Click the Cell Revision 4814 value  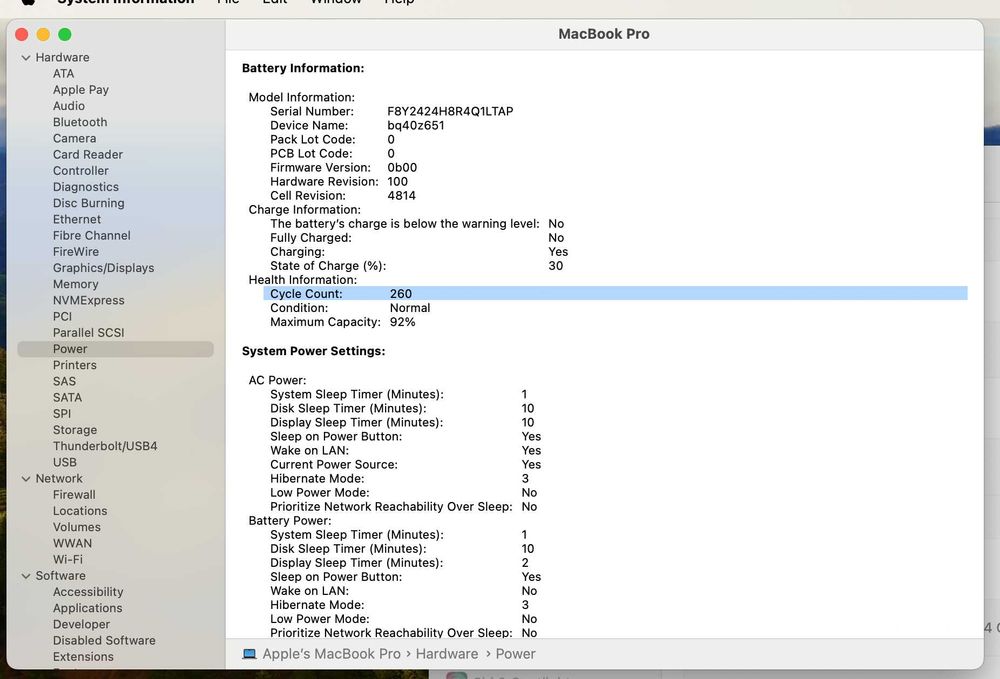[401, 196]
